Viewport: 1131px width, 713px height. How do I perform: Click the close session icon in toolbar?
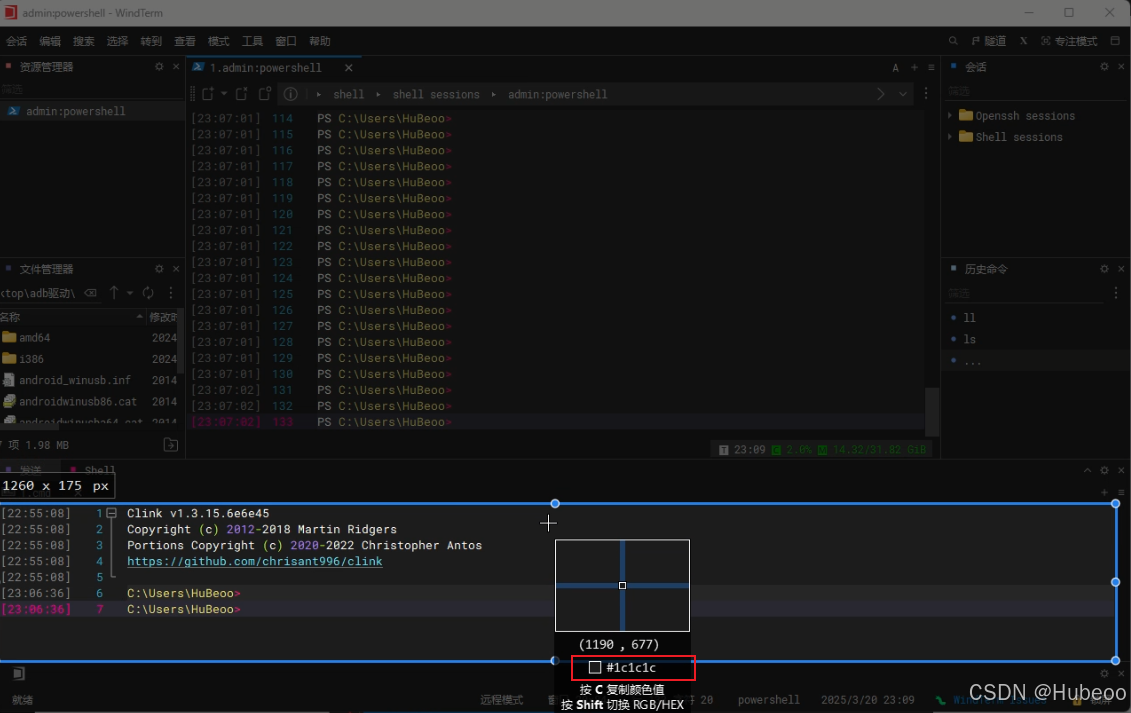[242, 94]
